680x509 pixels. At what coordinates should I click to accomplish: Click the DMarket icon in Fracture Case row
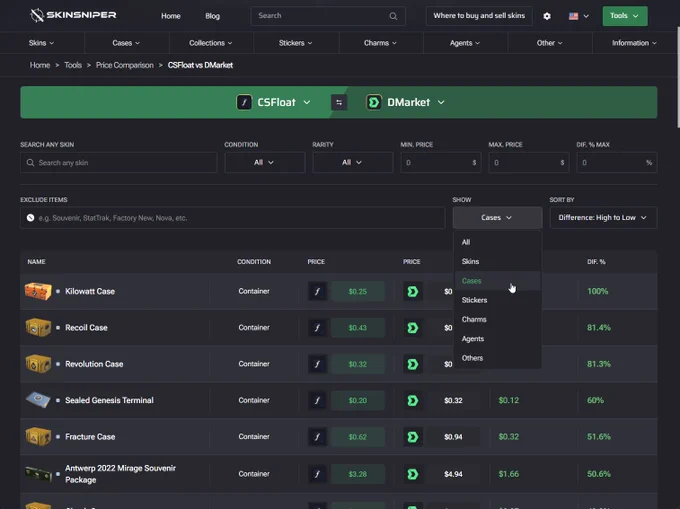coord(412,437)
